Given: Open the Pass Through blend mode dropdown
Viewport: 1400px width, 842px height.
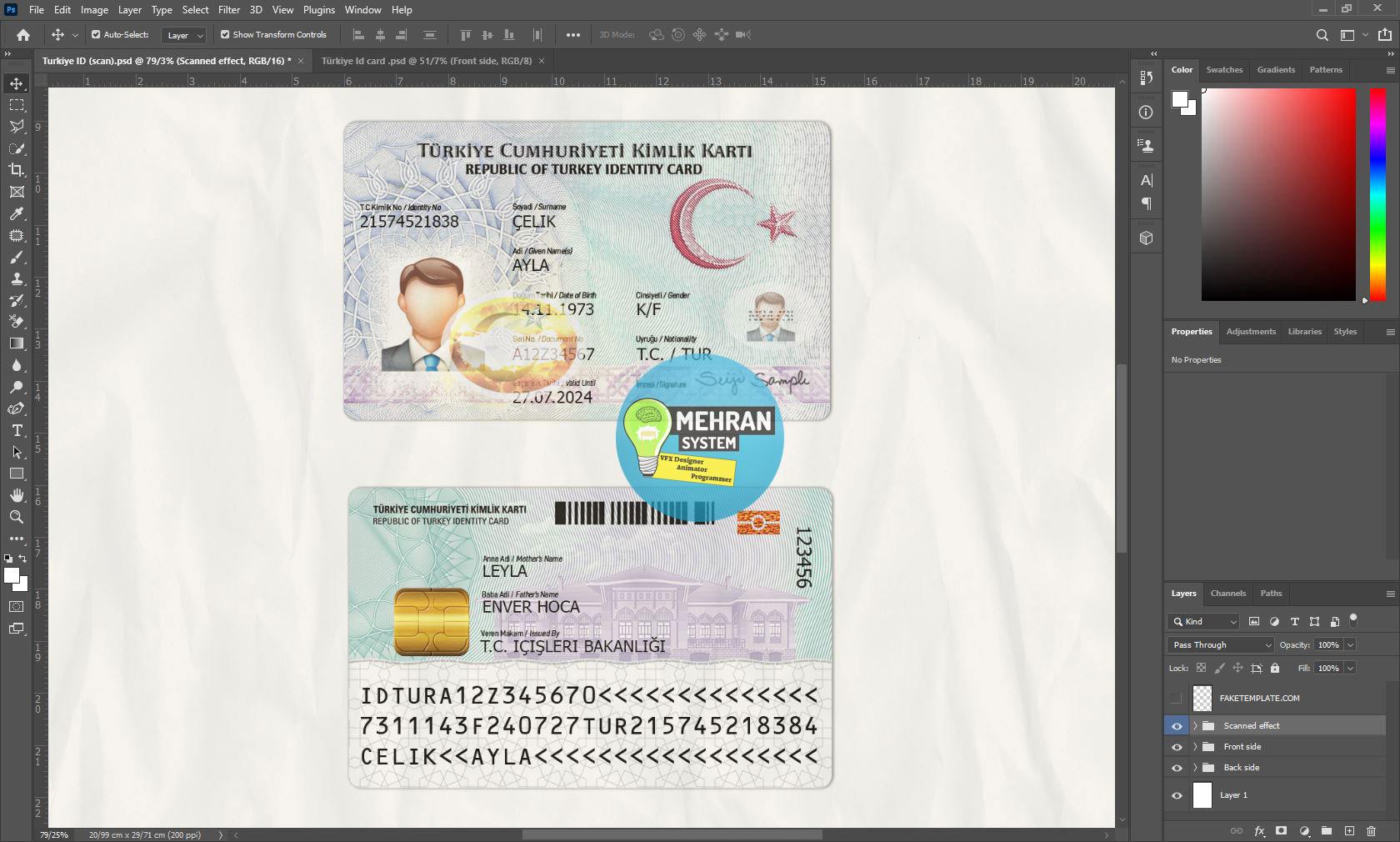Looking at the screenshot, I should pyautogui.click(x=1220, y=644).
